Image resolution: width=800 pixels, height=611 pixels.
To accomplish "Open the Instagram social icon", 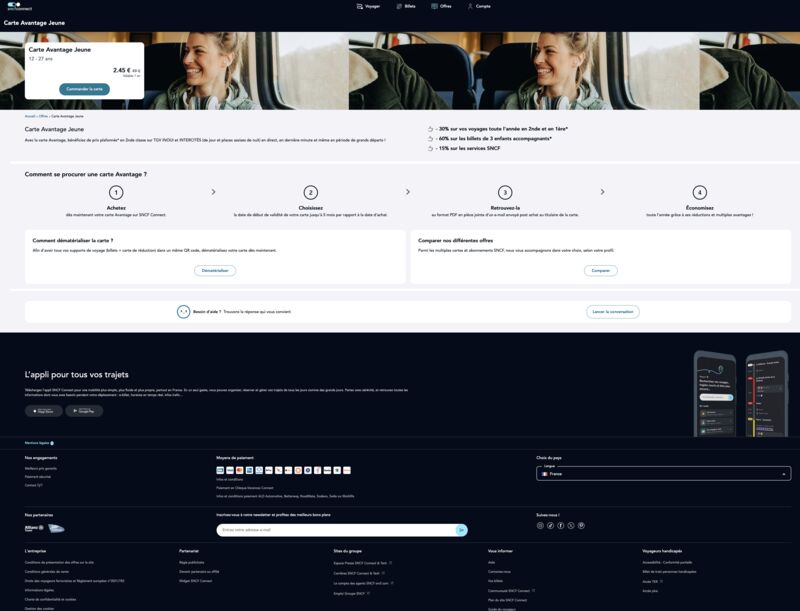I will [540, 525].
